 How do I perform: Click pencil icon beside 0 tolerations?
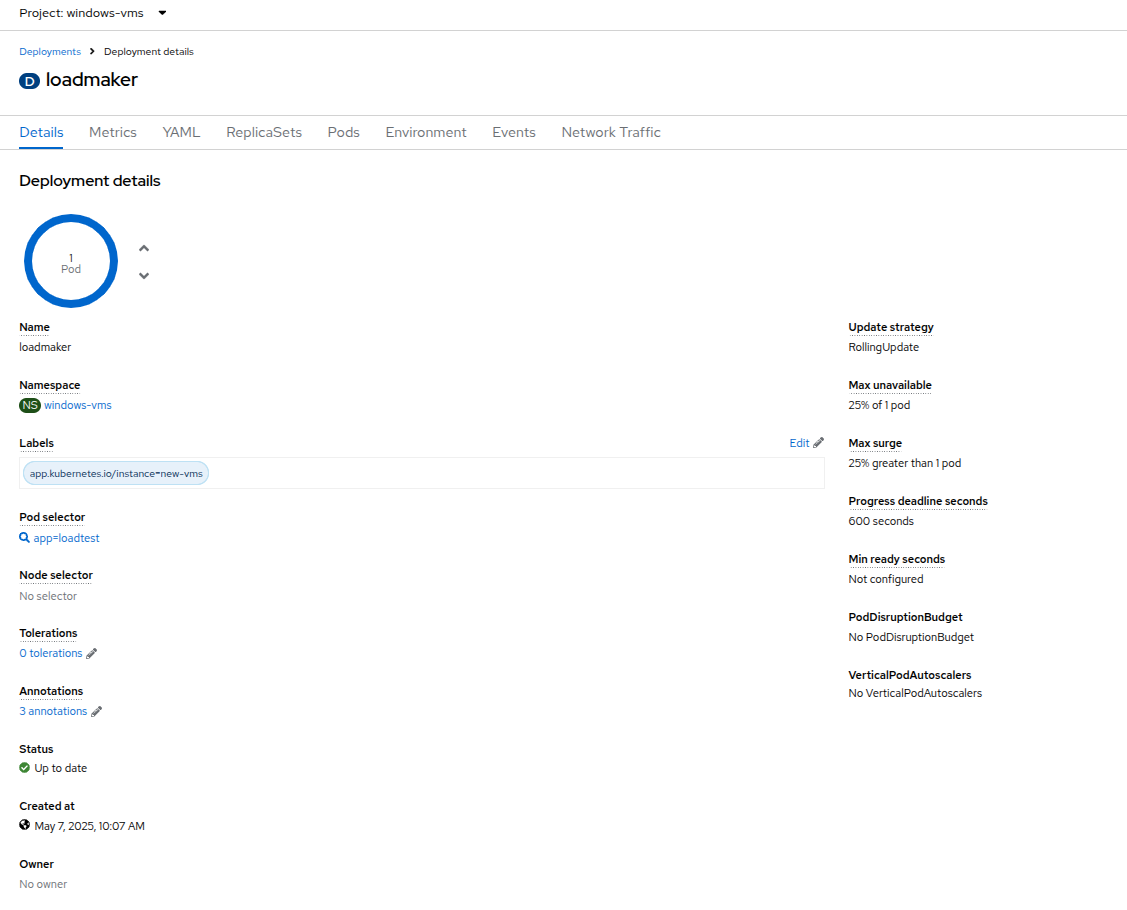click(92, 654)
